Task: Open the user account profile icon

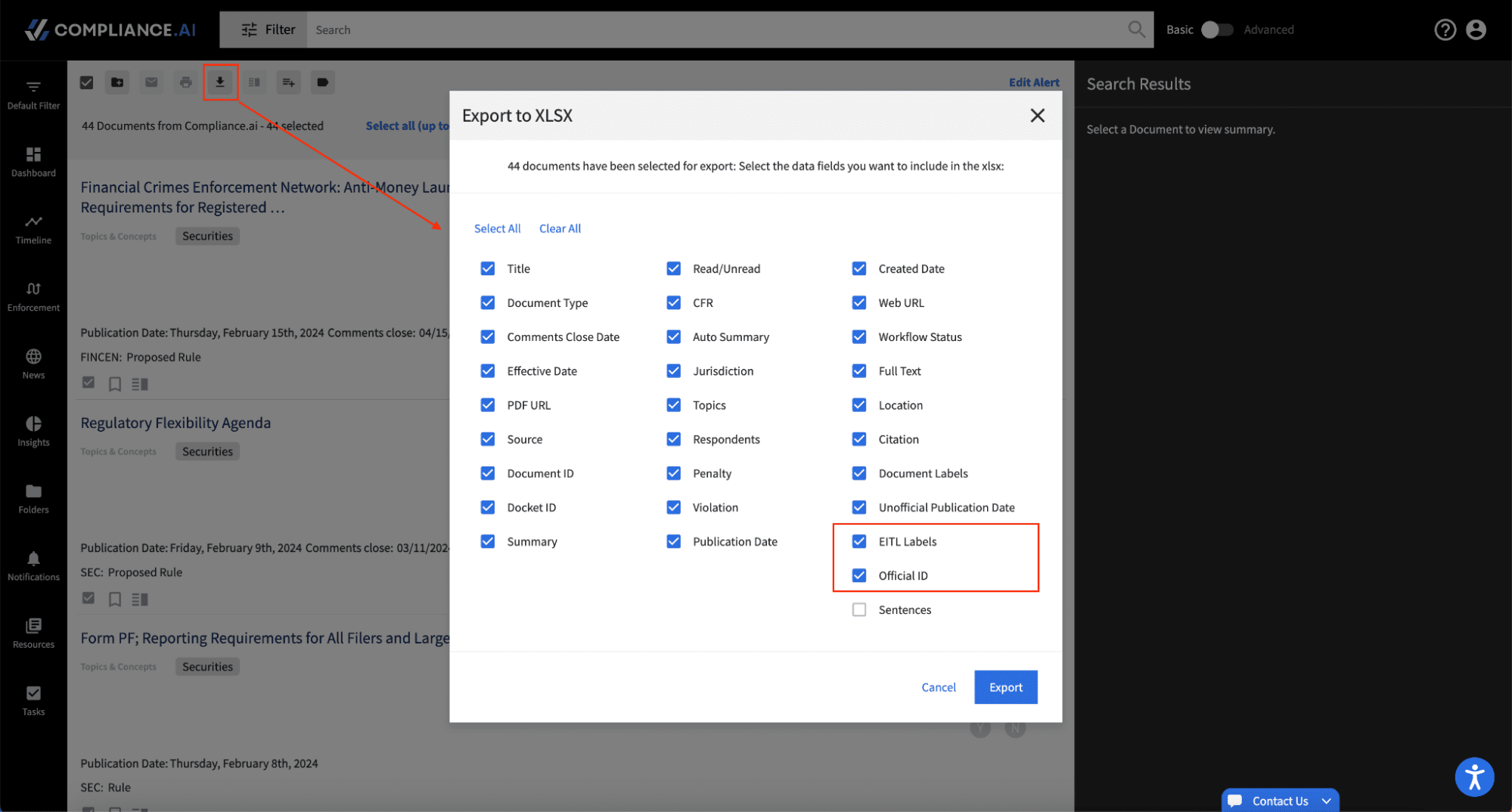Action: pyautogui.click(x=1476, y=29)
